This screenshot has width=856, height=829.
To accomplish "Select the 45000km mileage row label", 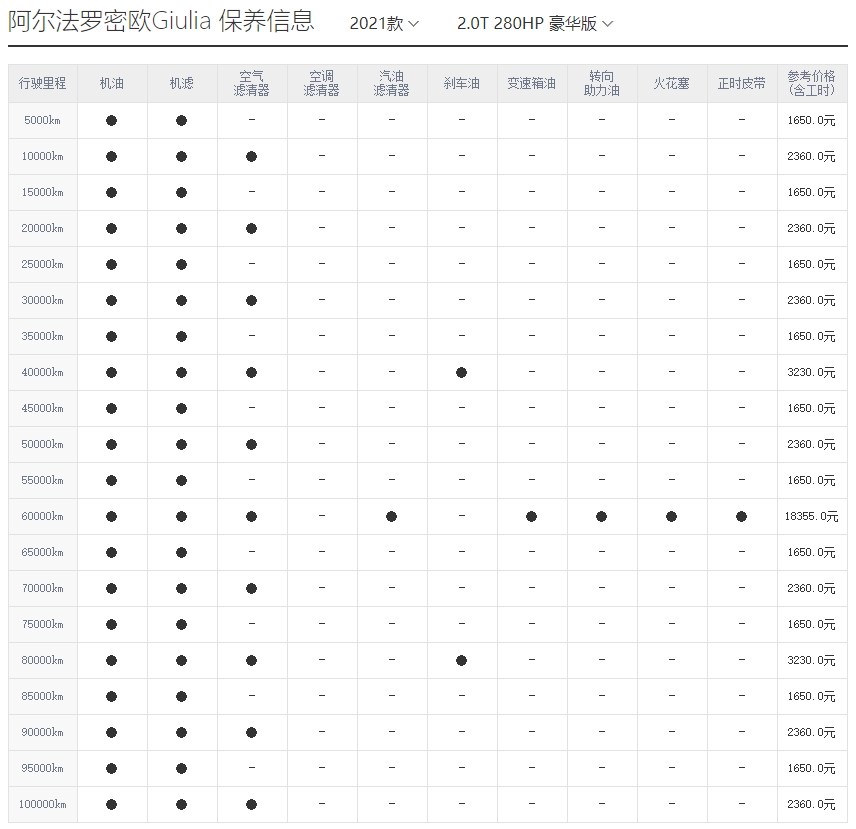I will [43, 409].
